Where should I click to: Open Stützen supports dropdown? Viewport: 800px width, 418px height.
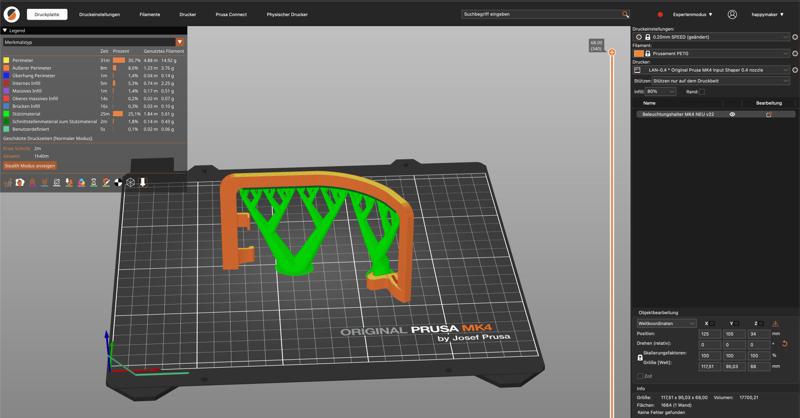pyautogui.click(x=721, y=81)
